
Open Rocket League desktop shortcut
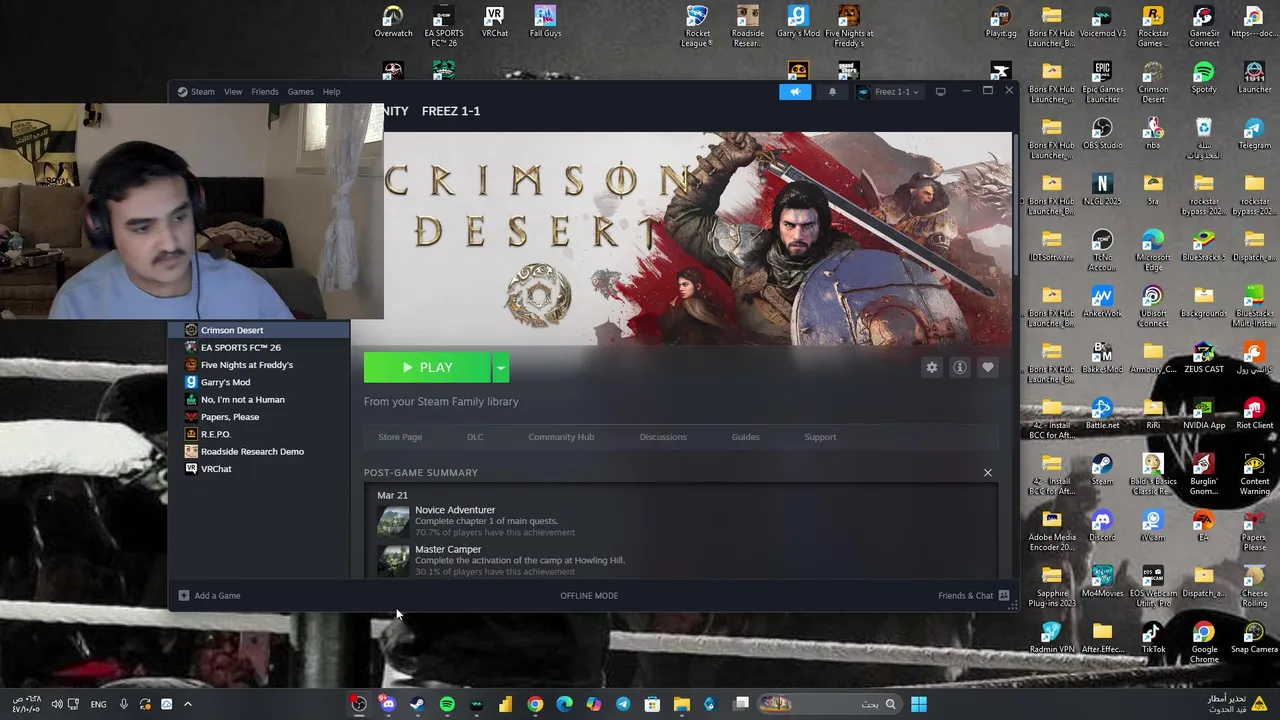(697, 26)
